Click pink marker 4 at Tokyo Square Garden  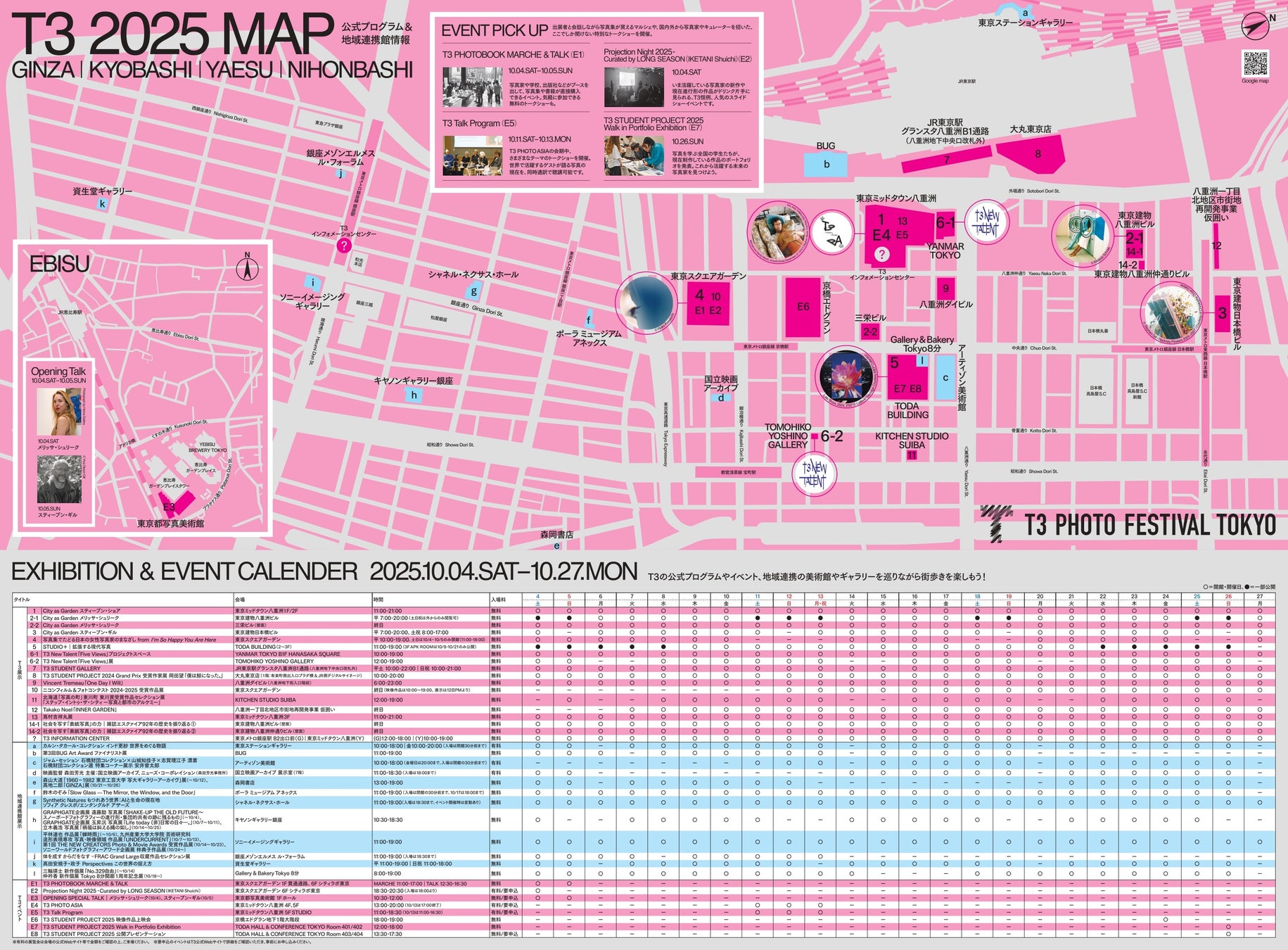pos(708,303)
